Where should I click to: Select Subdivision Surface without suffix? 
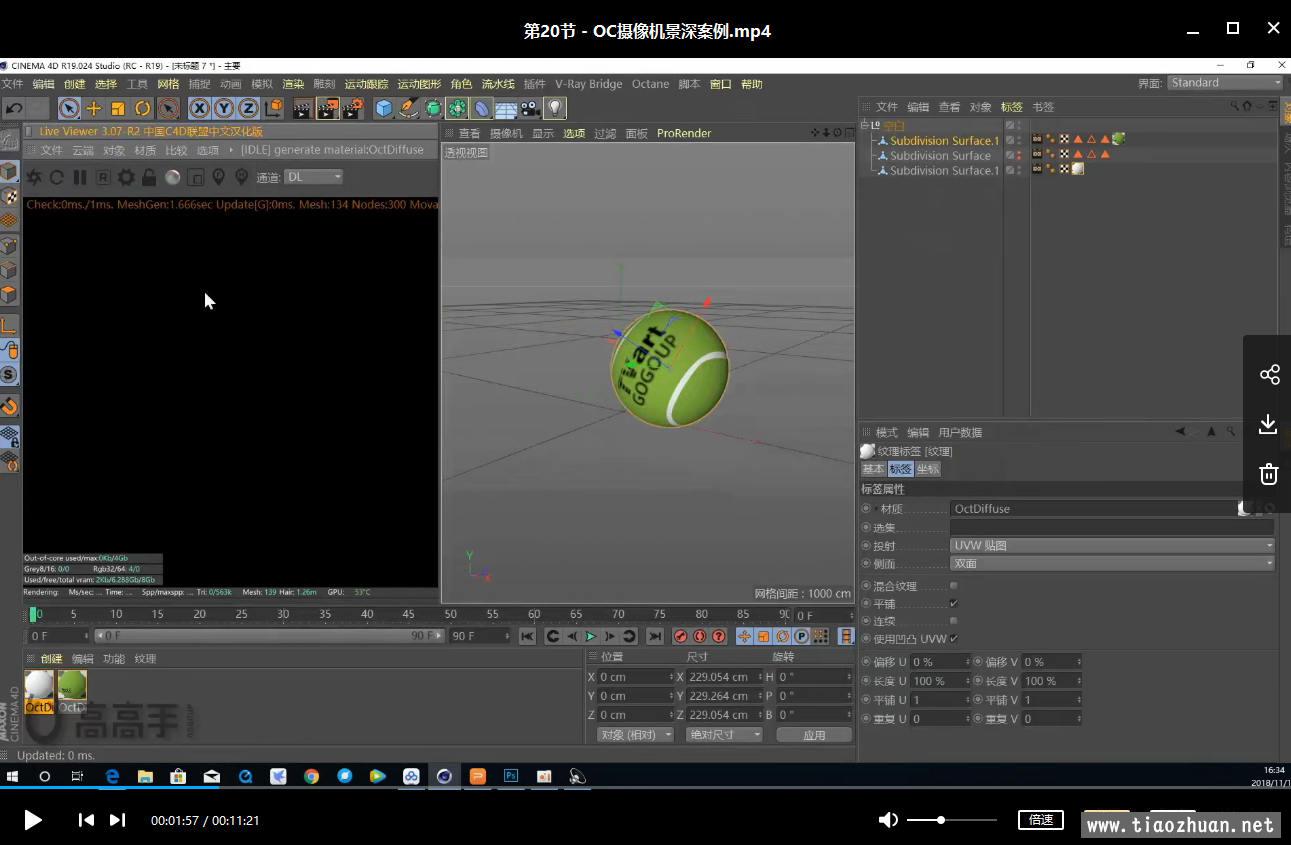coord(940,156)
